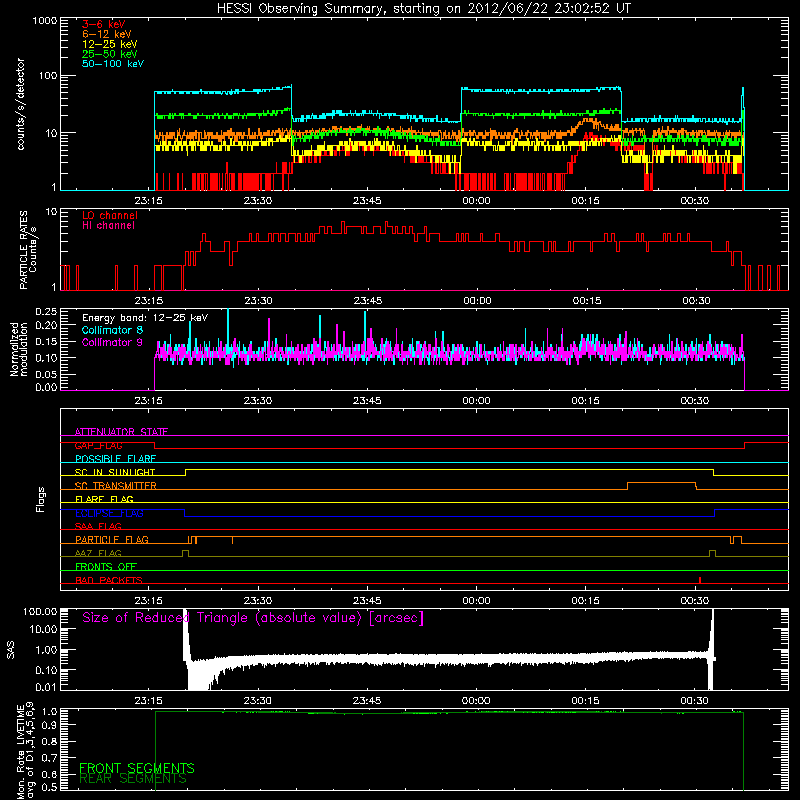Select the FLARE_FLAG label
Screen dimensions: 800x800
104,499
